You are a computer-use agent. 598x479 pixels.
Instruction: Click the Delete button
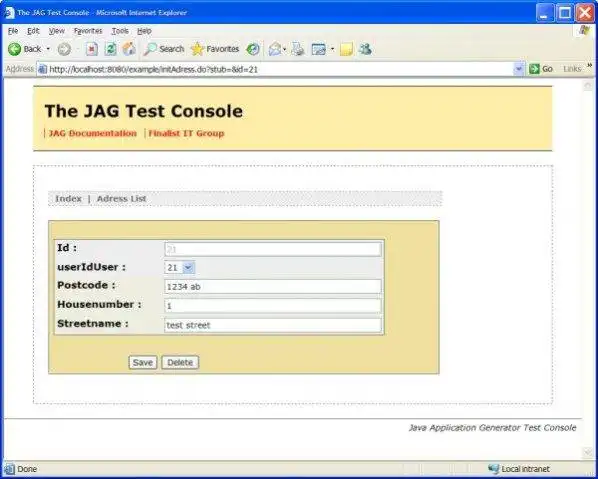pos(180,362)
